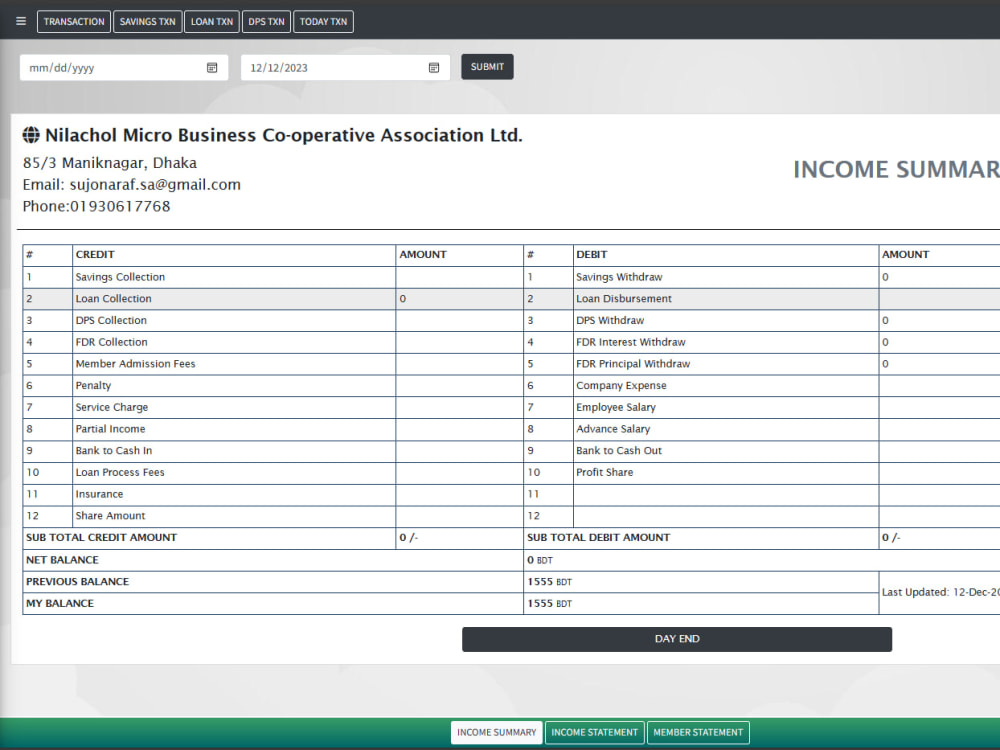1000x750 pixels.
Task: Select the Insurance credit row
Action: tap(99, 494)
